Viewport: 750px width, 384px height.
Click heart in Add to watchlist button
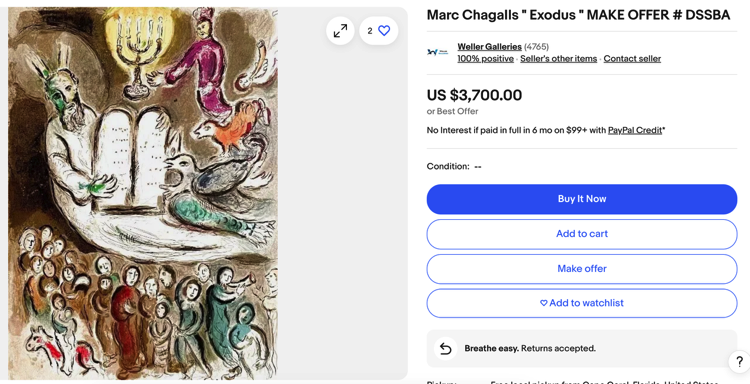(x=543, y=303)
